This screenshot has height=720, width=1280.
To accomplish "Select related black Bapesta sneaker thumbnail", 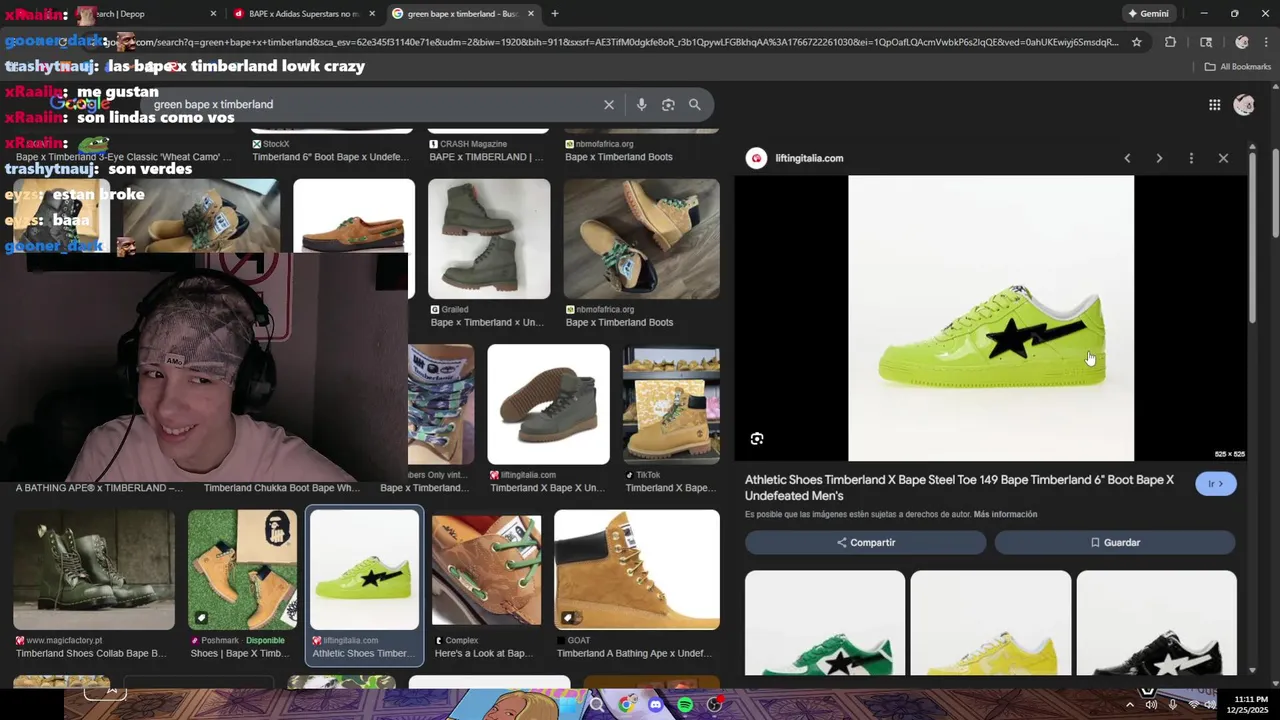I will pos(1157,623).
